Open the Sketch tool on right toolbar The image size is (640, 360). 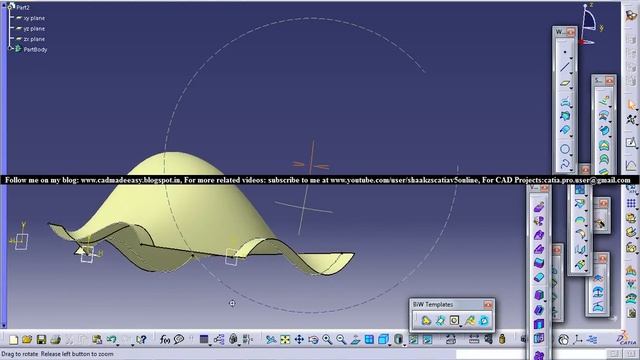[631, 142]
